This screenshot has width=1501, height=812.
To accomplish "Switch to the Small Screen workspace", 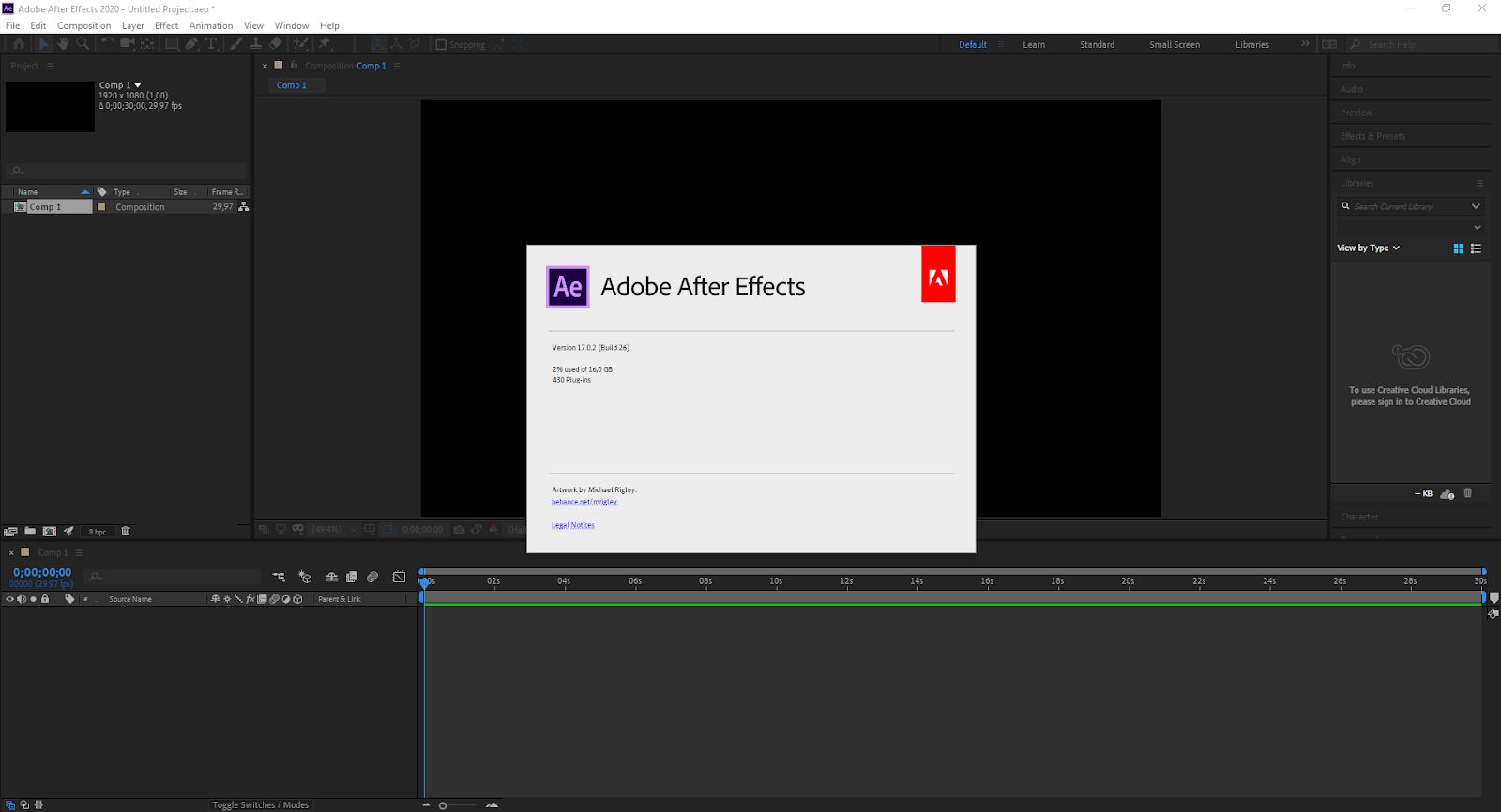I will click(1175, 44).
